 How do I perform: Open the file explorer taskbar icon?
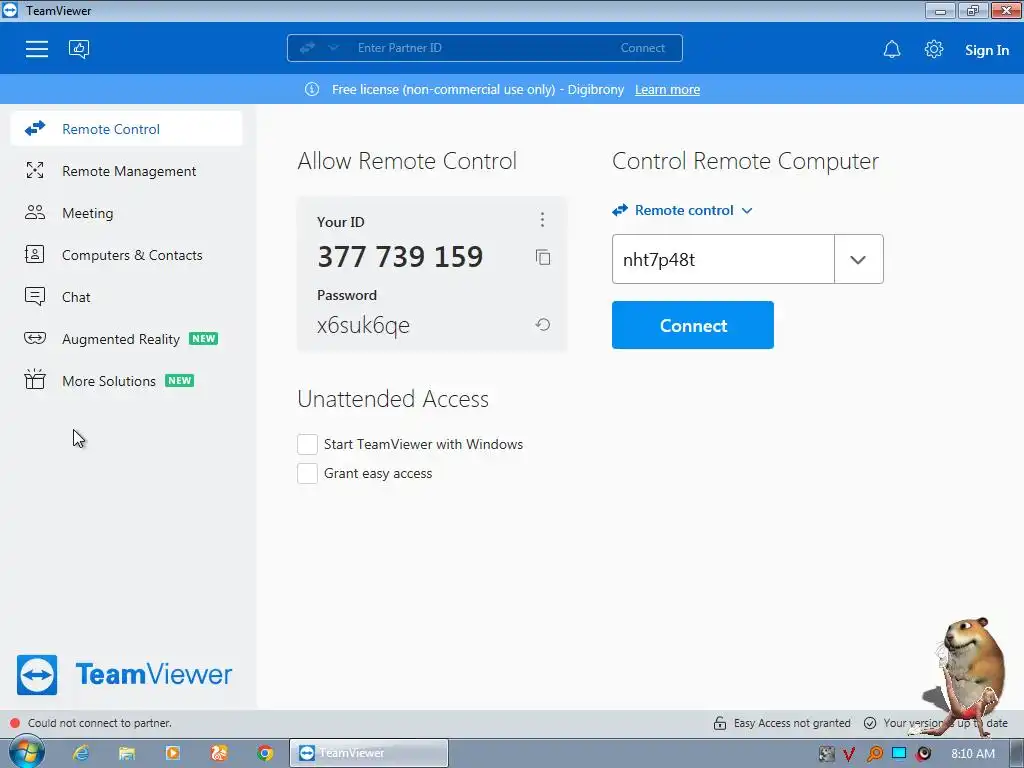click(127, 753)
